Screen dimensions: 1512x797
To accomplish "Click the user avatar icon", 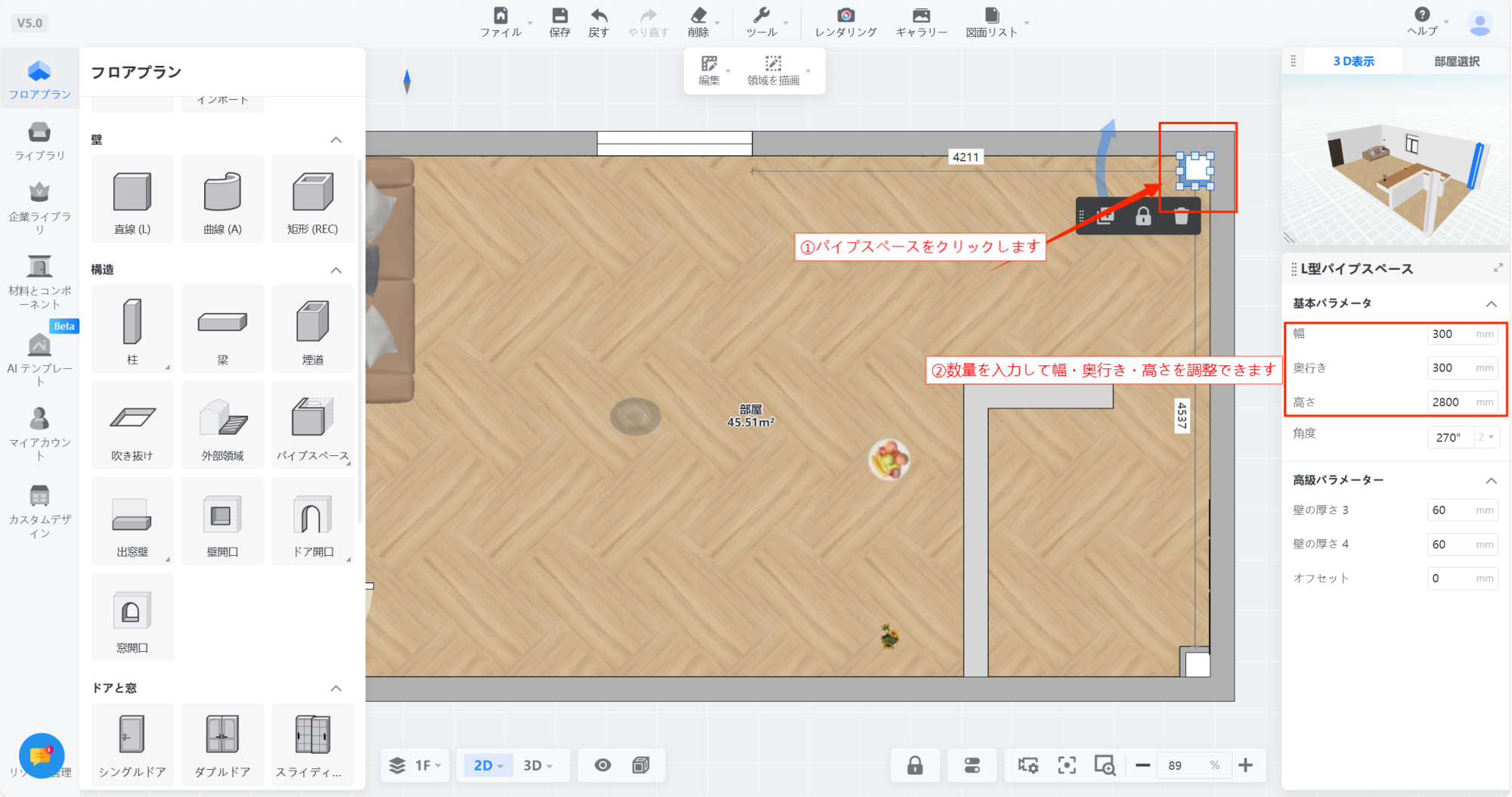I will point(1479,23).
